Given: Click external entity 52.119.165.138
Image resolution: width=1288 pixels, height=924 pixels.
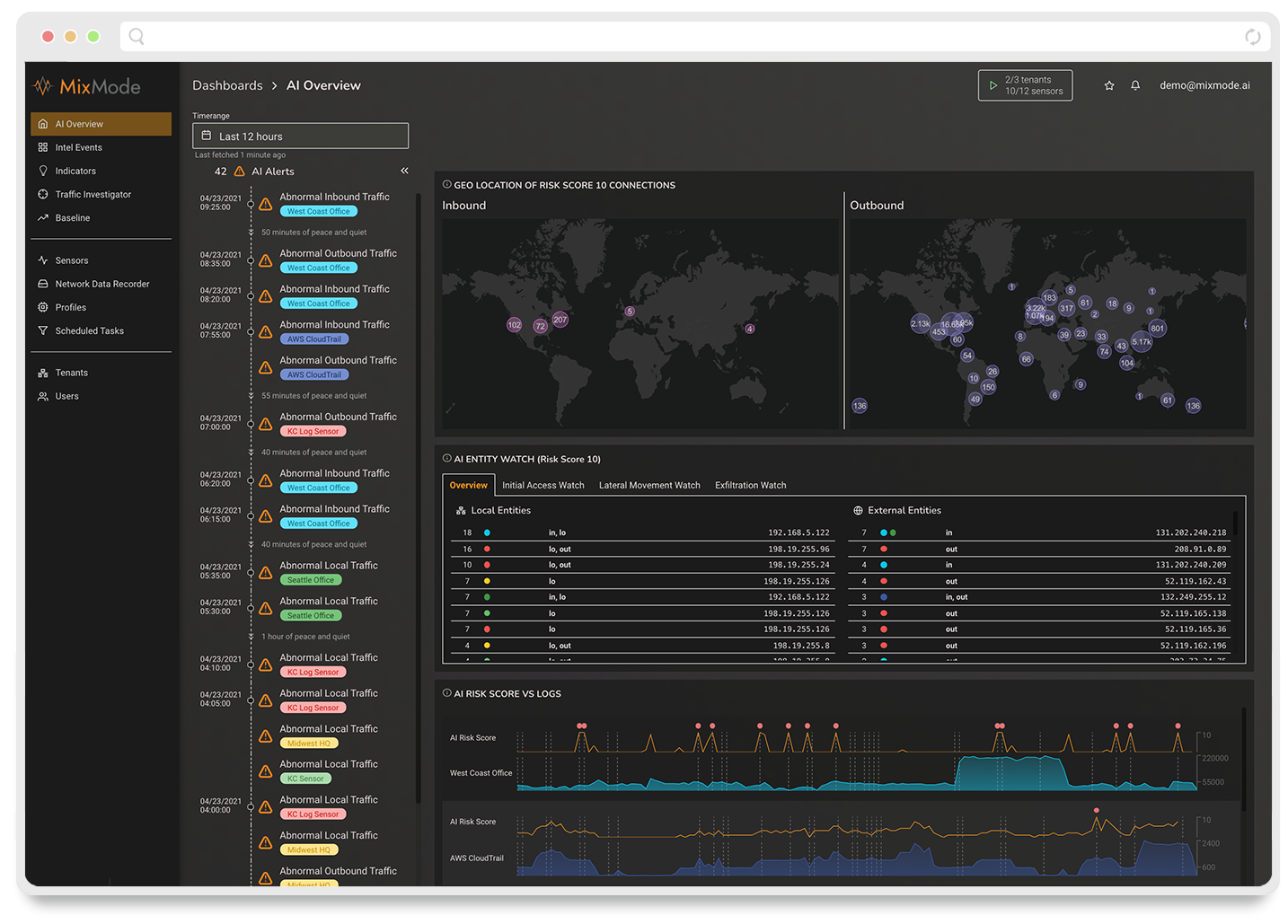Looking at the screenshot, I should [1040, 613].
